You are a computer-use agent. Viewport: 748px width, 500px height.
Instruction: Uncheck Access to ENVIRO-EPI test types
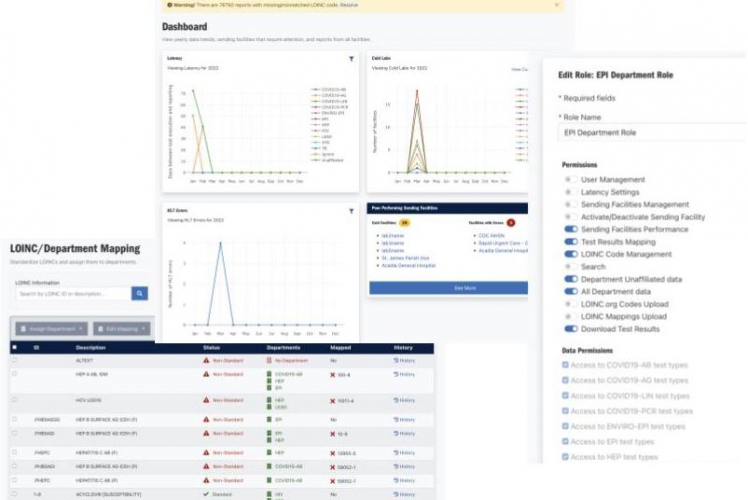(565, 426)
